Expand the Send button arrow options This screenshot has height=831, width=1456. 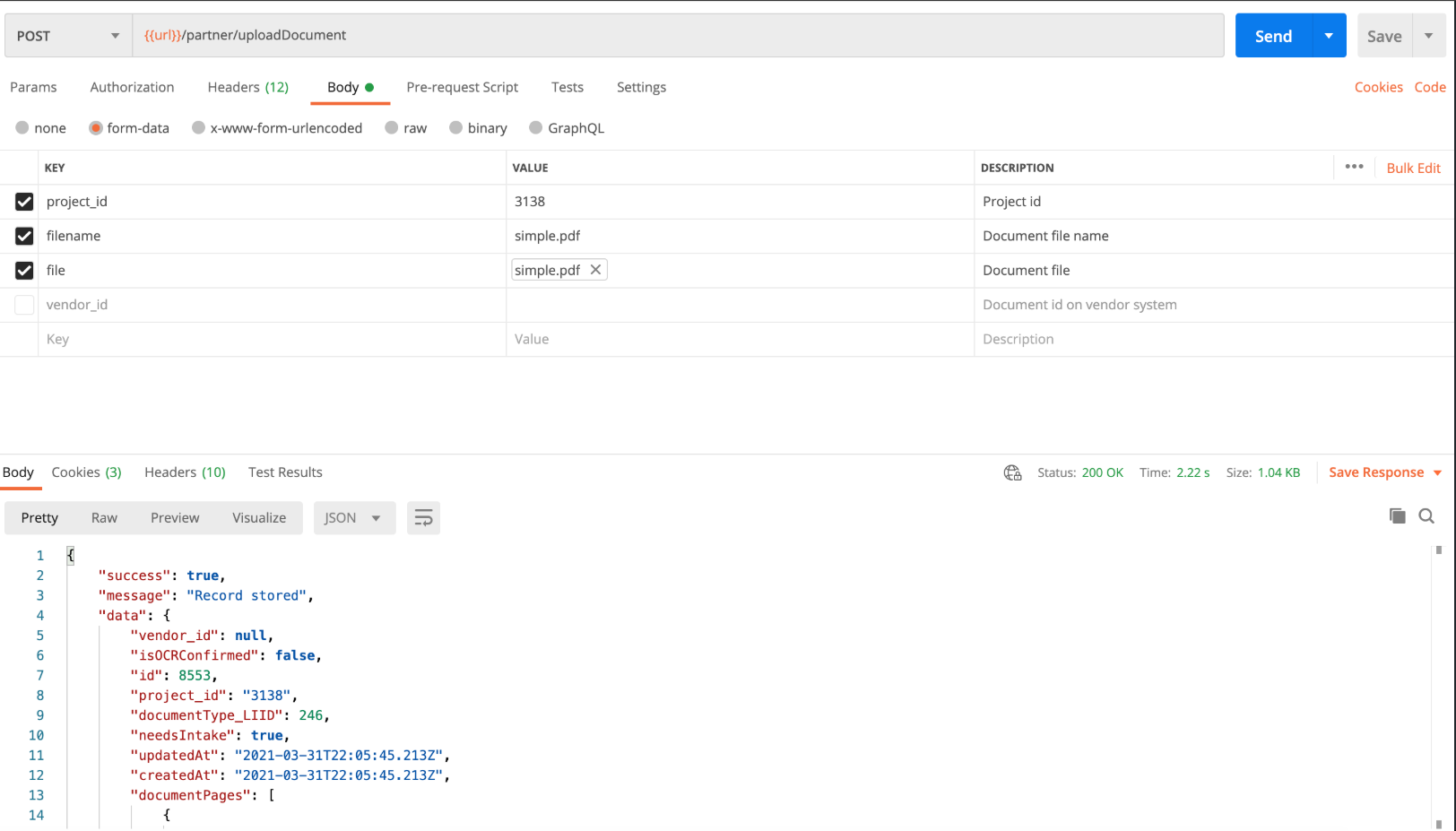1329,36
